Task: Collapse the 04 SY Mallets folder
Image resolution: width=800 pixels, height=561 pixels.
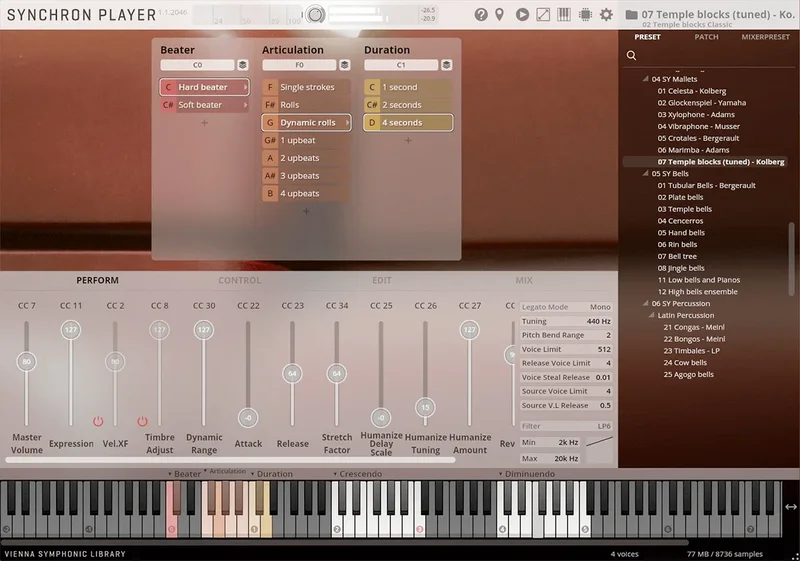Action: pos(645,79)
